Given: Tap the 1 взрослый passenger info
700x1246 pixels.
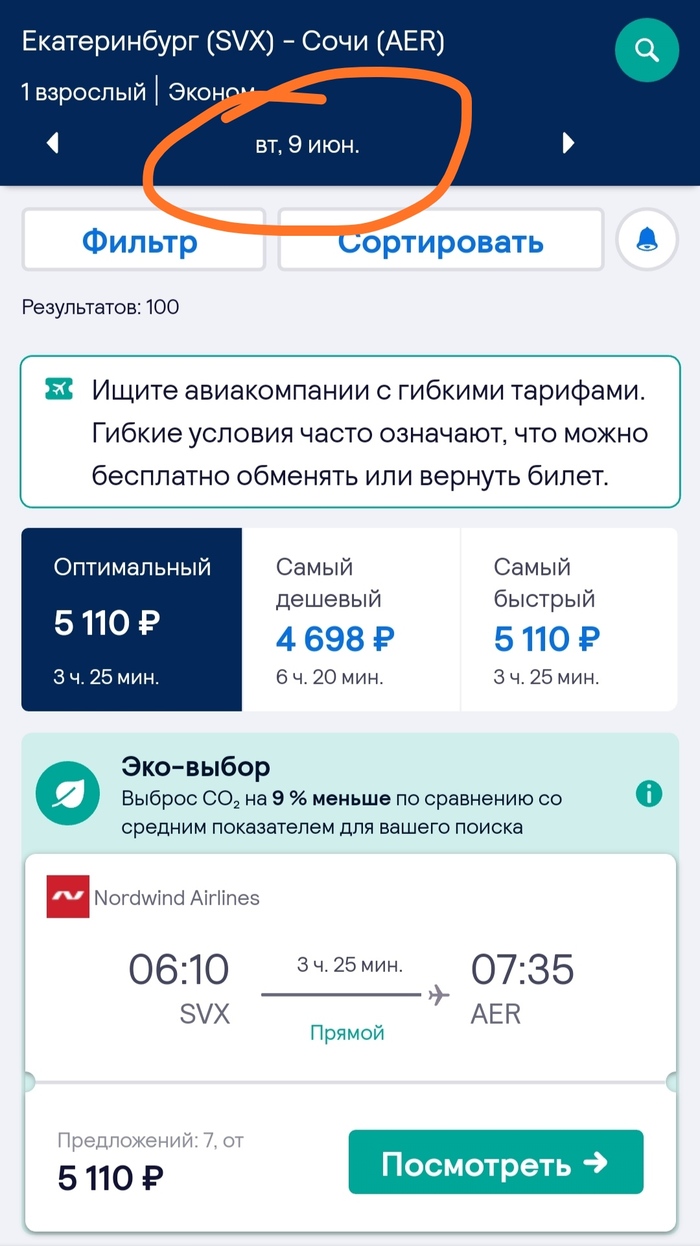Looking at the screenshot, I should pos(84,93).
